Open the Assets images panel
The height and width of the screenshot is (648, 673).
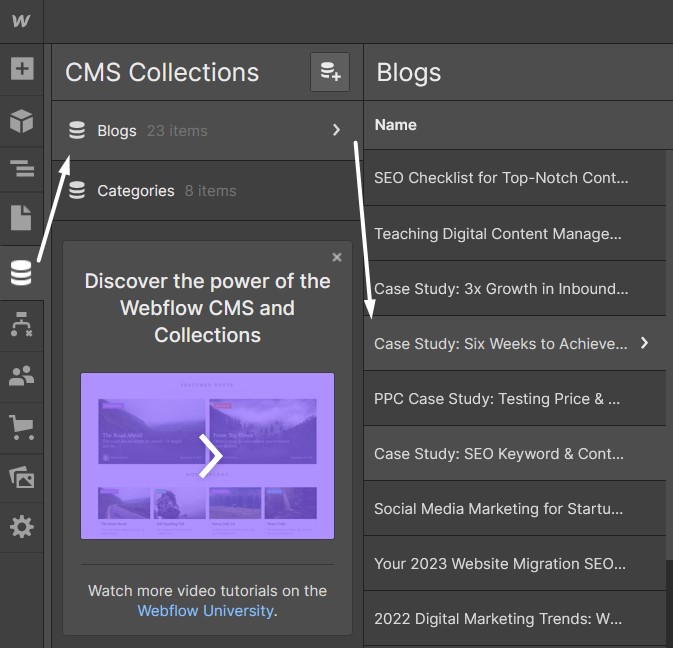[21, 477]
